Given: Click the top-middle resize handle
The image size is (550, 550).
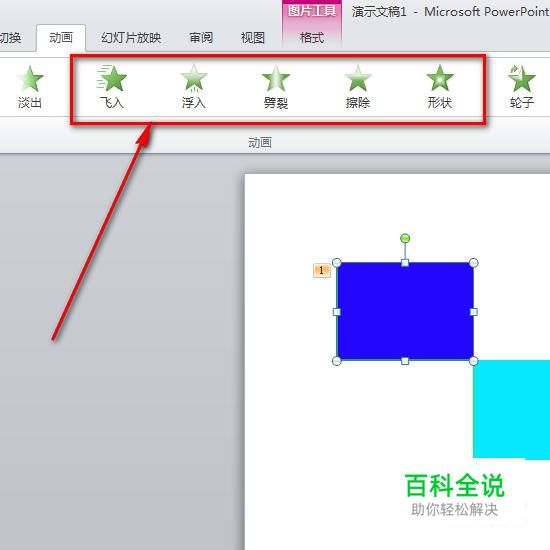Looking at the screenshot, I should [x=405, y=262].
